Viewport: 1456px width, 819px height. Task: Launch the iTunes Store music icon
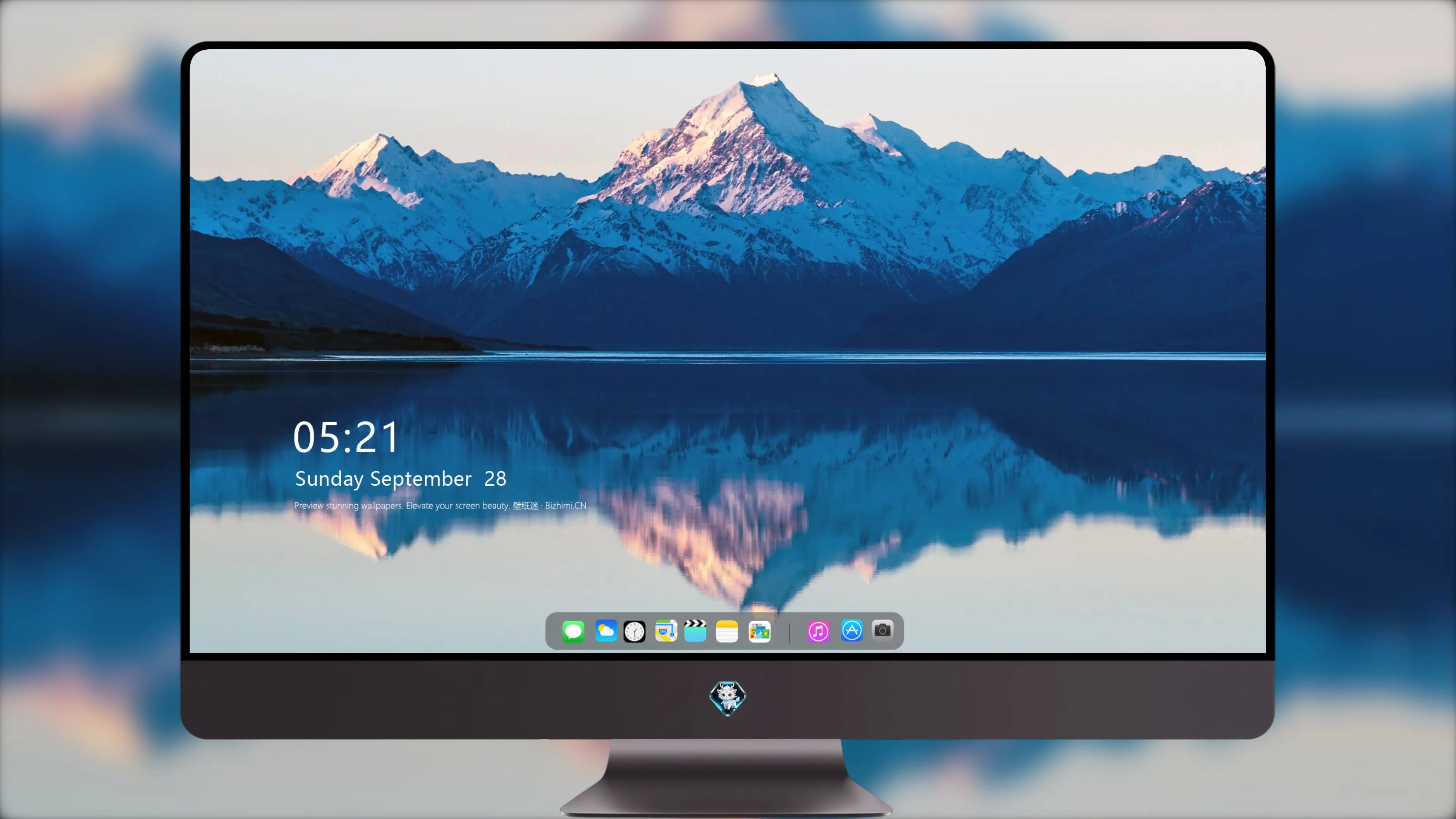click(819, 631)
